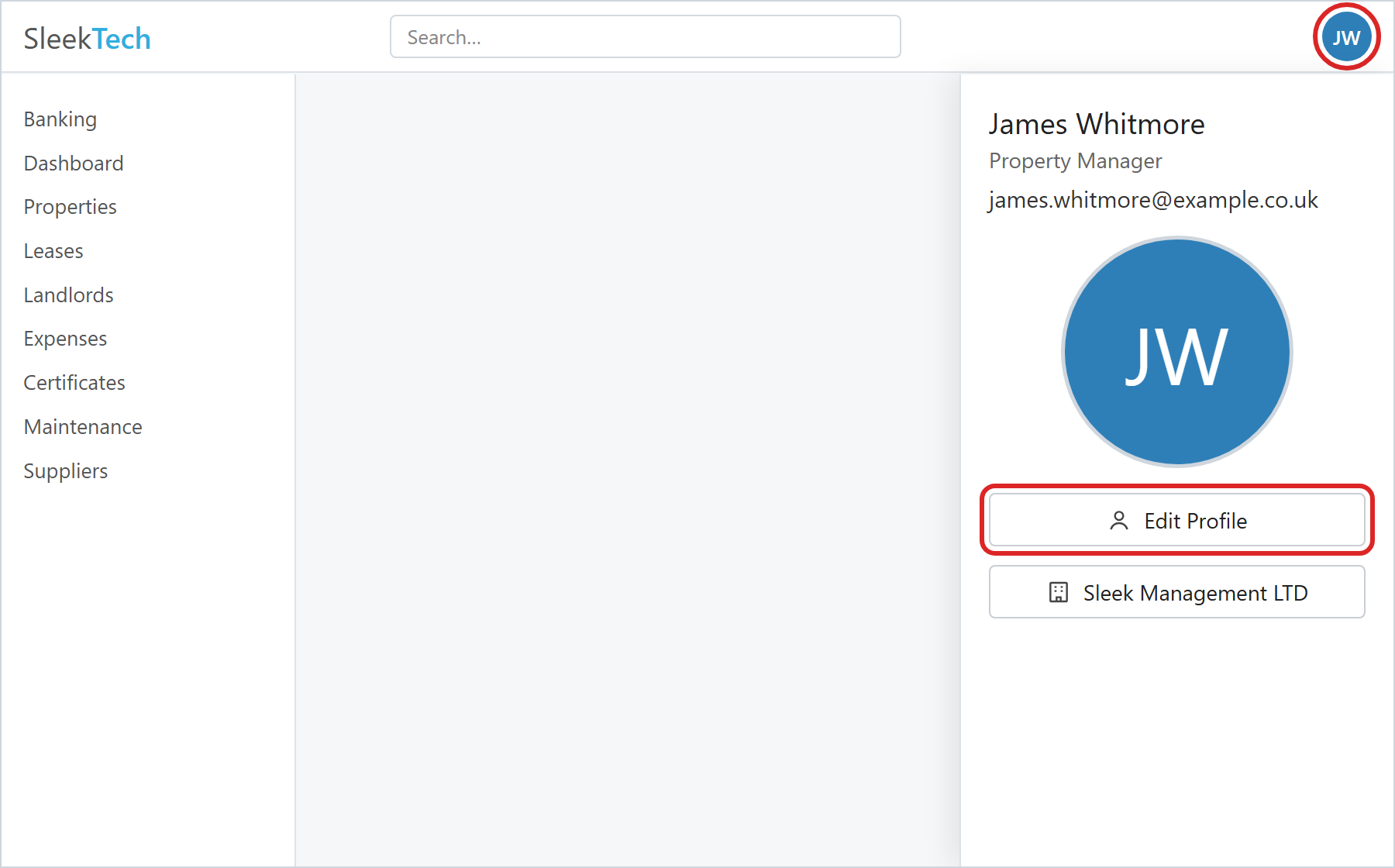Open the Certificates section

click(x=74, y=383)
